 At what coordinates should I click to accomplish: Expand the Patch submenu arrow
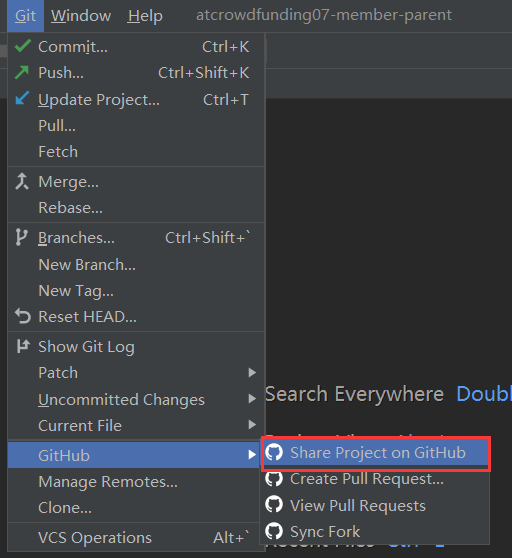tap(252, 373)
